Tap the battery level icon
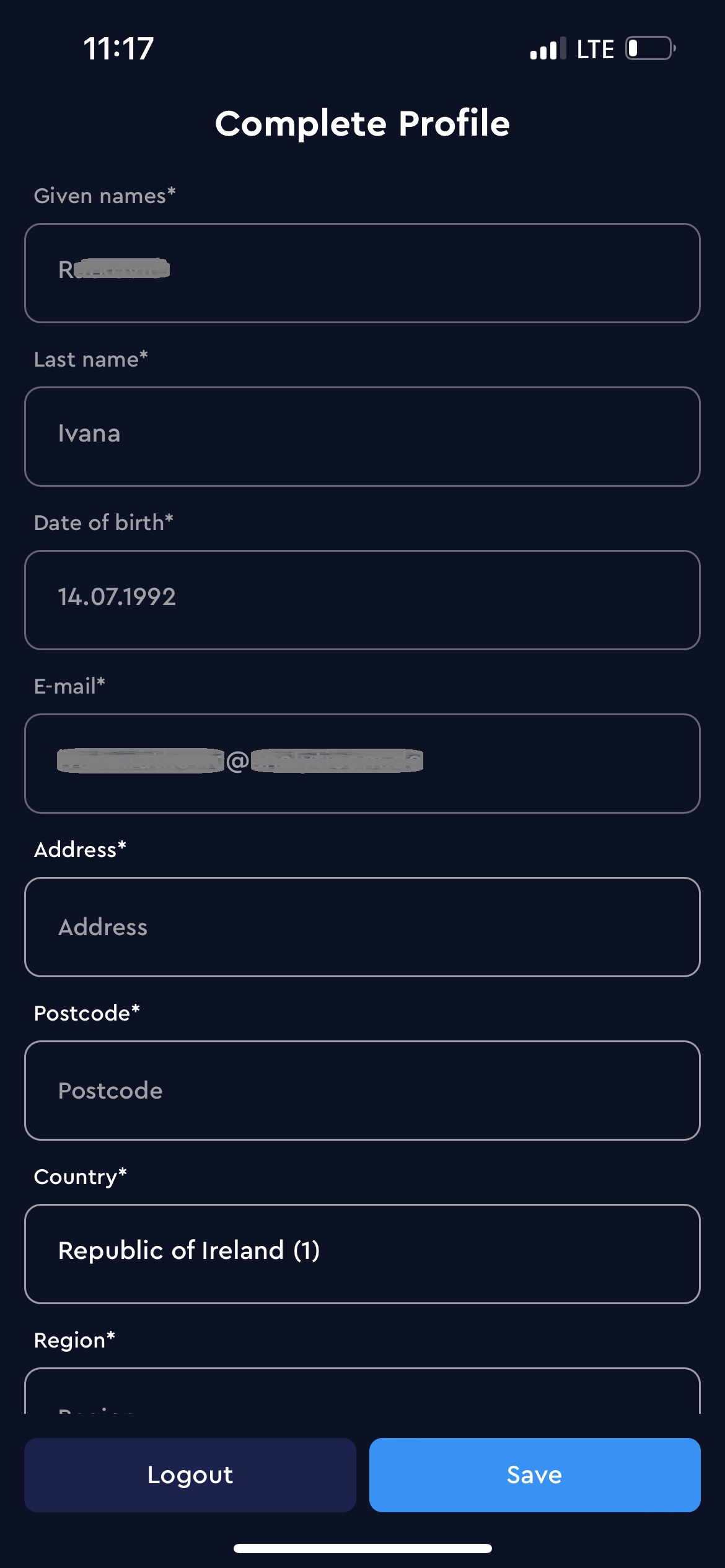 (649, 48)
